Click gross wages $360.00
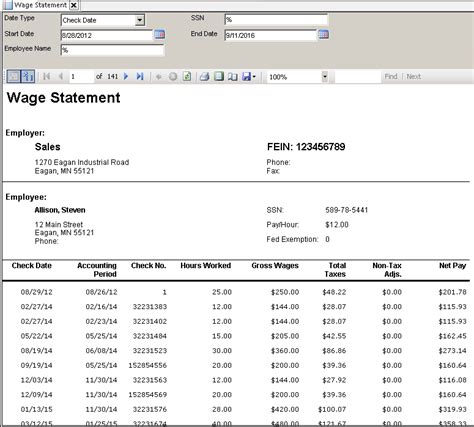474x427 pixels. pyautogui.click(x=285, y=351)
